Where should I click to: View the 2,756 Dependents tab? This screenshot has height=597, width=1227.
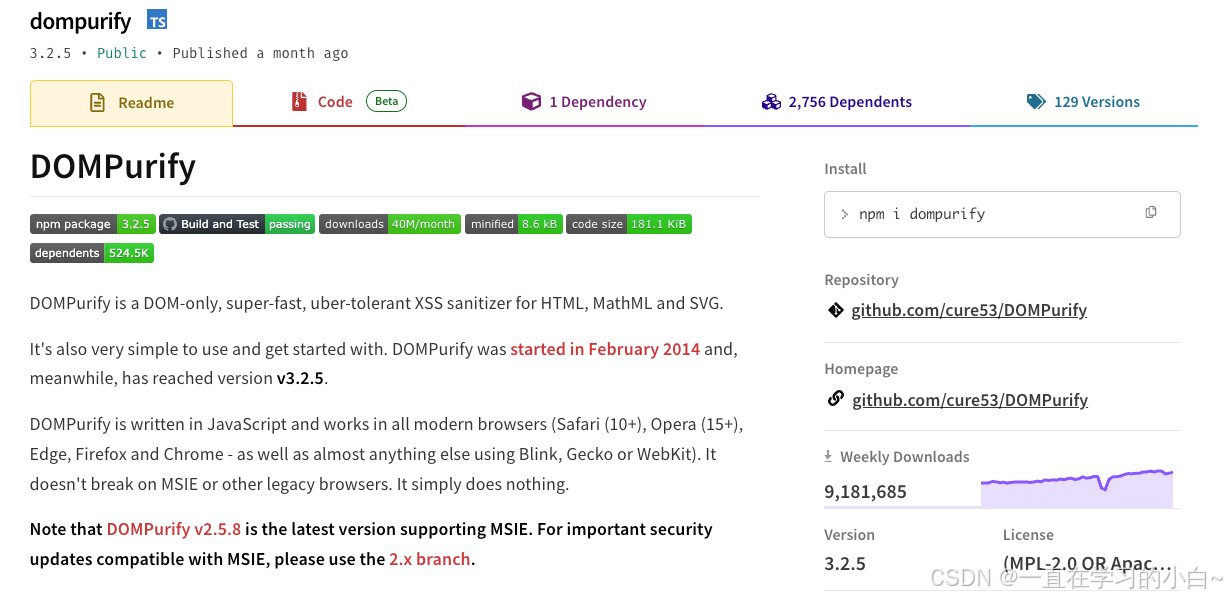[836, 102]
